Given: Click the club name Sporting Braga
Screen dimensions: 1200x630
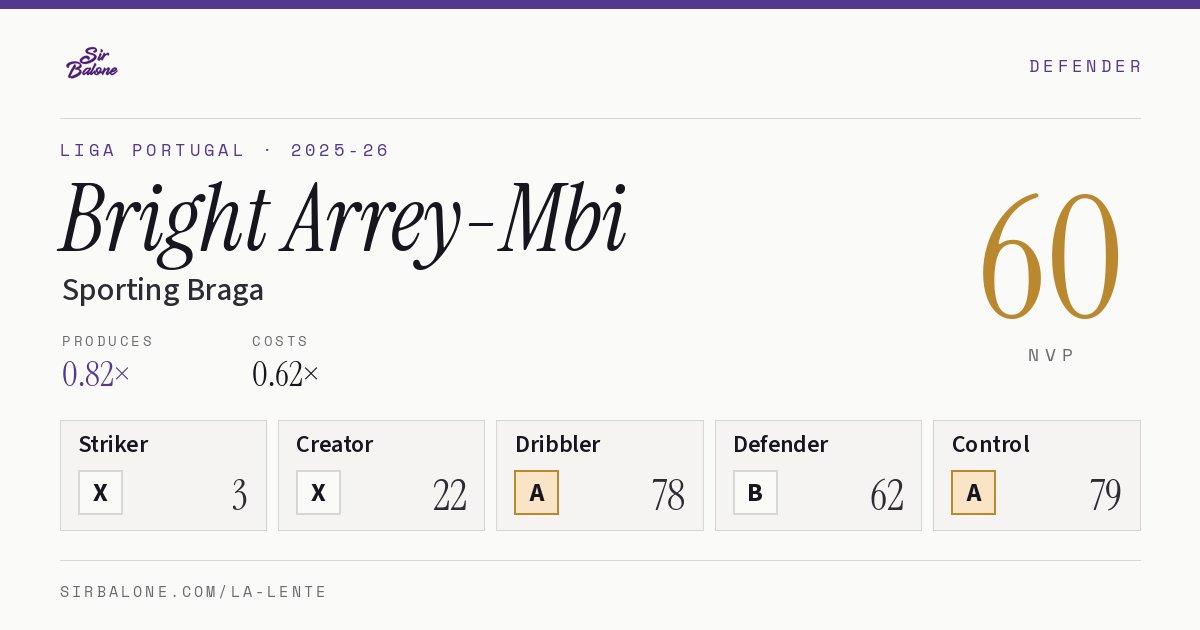Looking at the screenshot, I should tap(163, 290).
